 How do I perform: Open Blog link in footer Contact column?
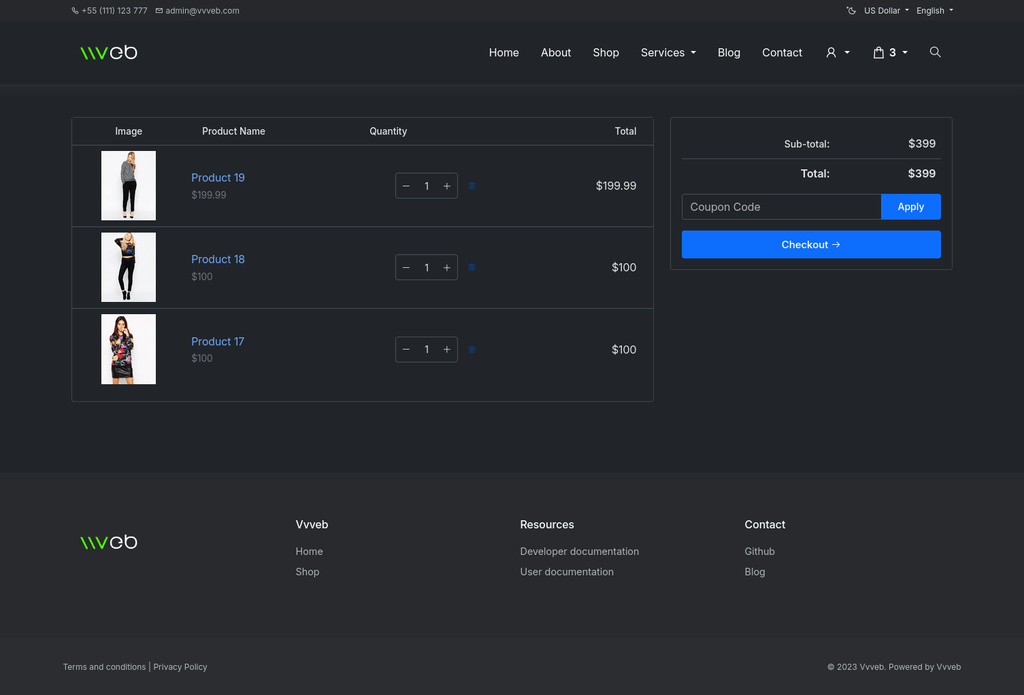[754, 572]
